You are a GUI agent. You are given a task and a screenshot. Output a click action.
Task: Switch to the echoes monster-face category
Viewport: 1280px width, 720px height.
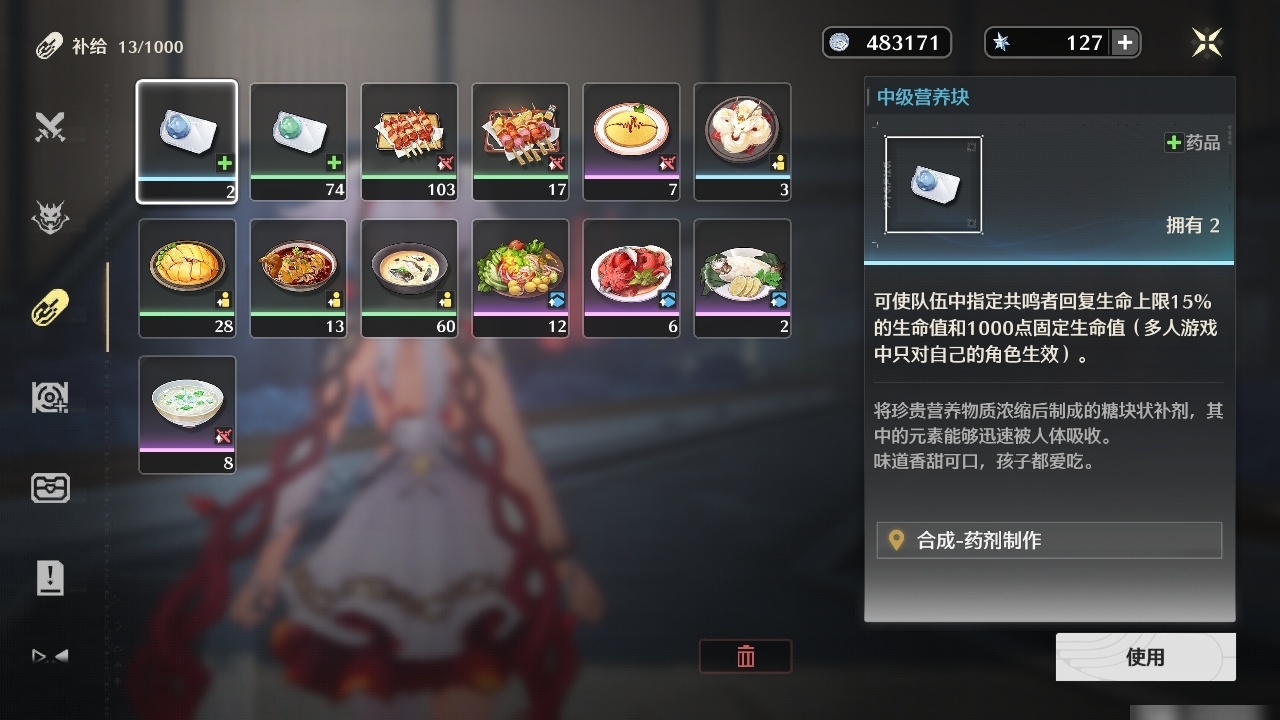[50, 216]
